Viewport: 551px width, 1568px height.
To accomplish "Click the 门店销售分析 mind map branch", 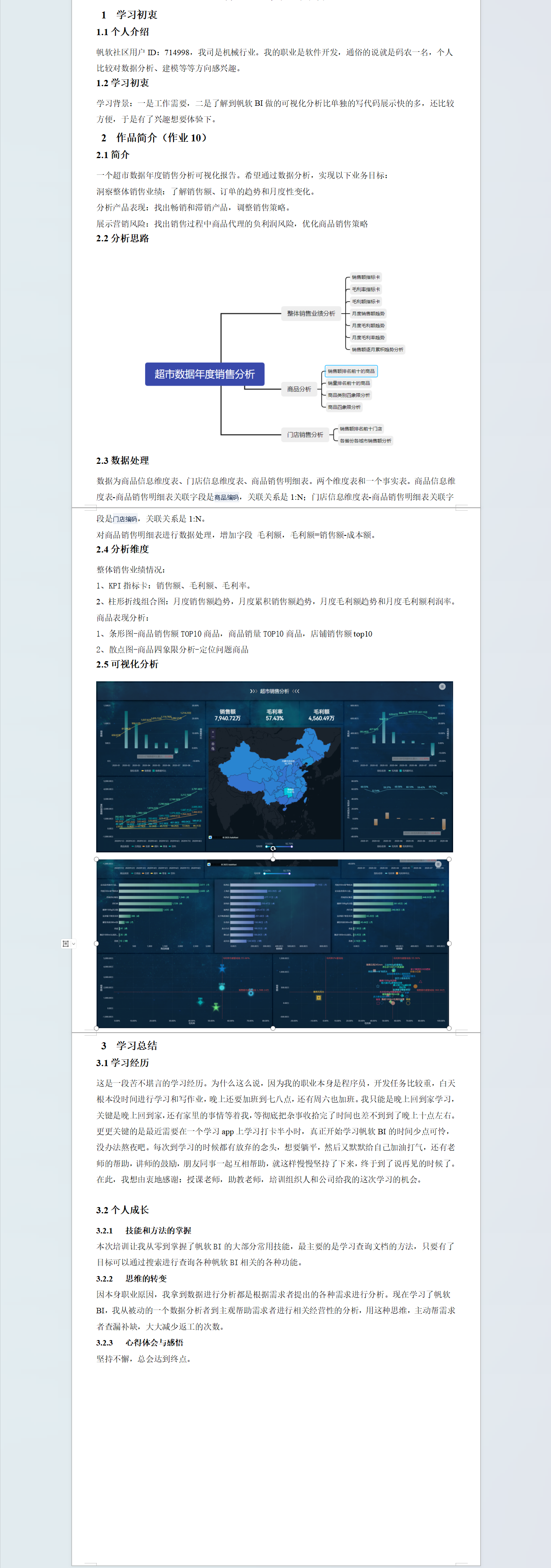I will (x=305, y=435).
